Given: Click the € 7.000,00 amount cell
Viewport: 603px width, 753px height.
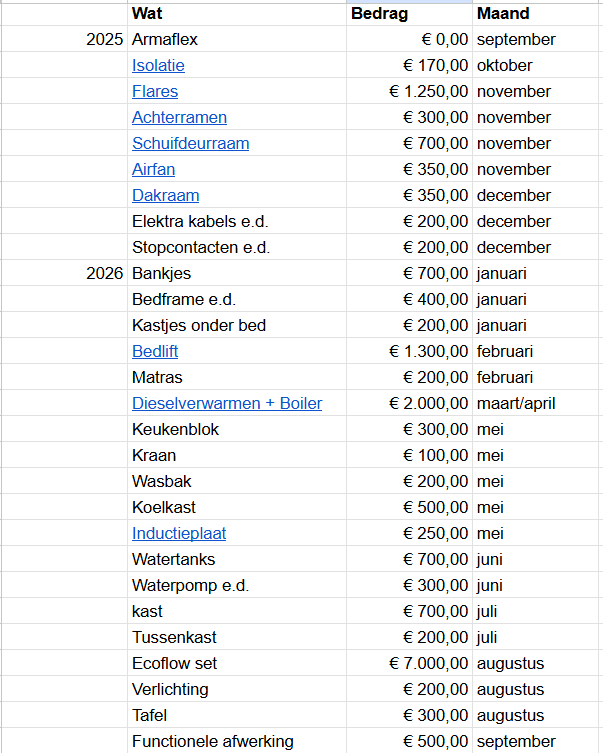Looking at the screenshot, I should click(409, 664).
